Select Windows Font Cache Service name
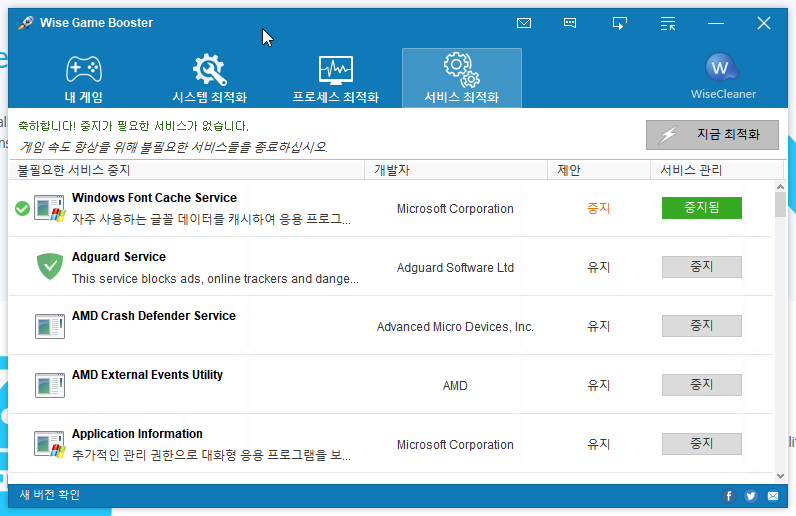The width and height of the screenshot is (796, 516). (154, 198)
